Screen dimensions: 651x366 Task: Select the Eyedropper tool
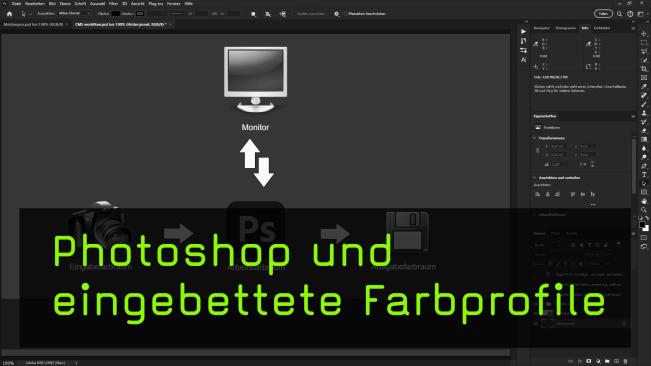[x=644, y=86]
